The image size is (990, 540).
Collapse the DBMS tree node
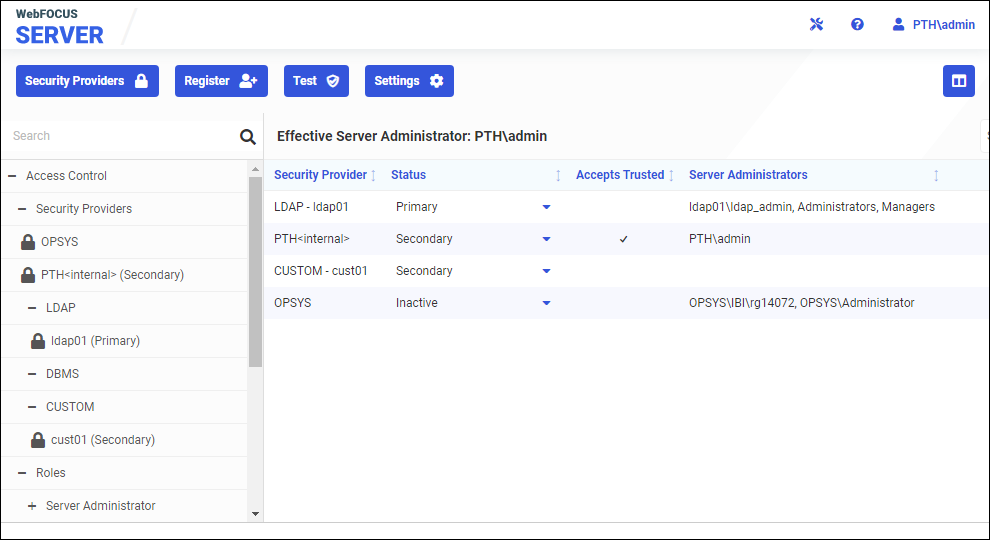coord(32,374)
